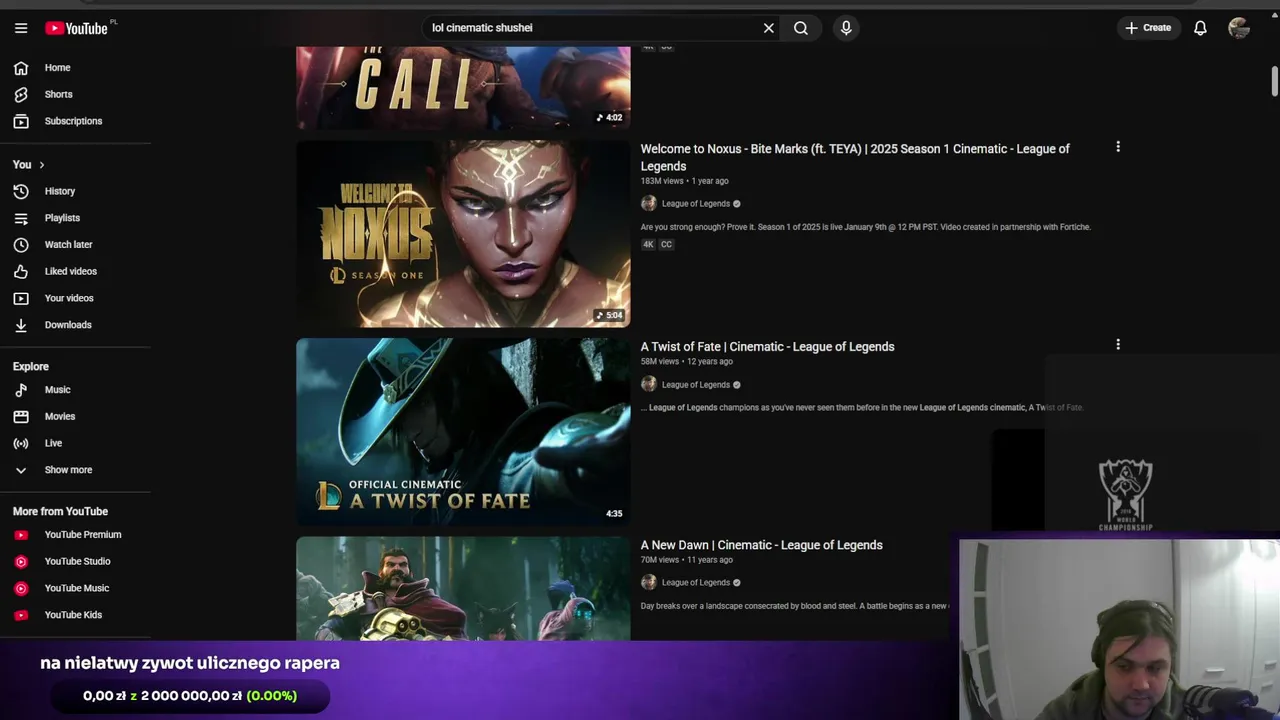Open the hamburger guide menu

[21, 28]
